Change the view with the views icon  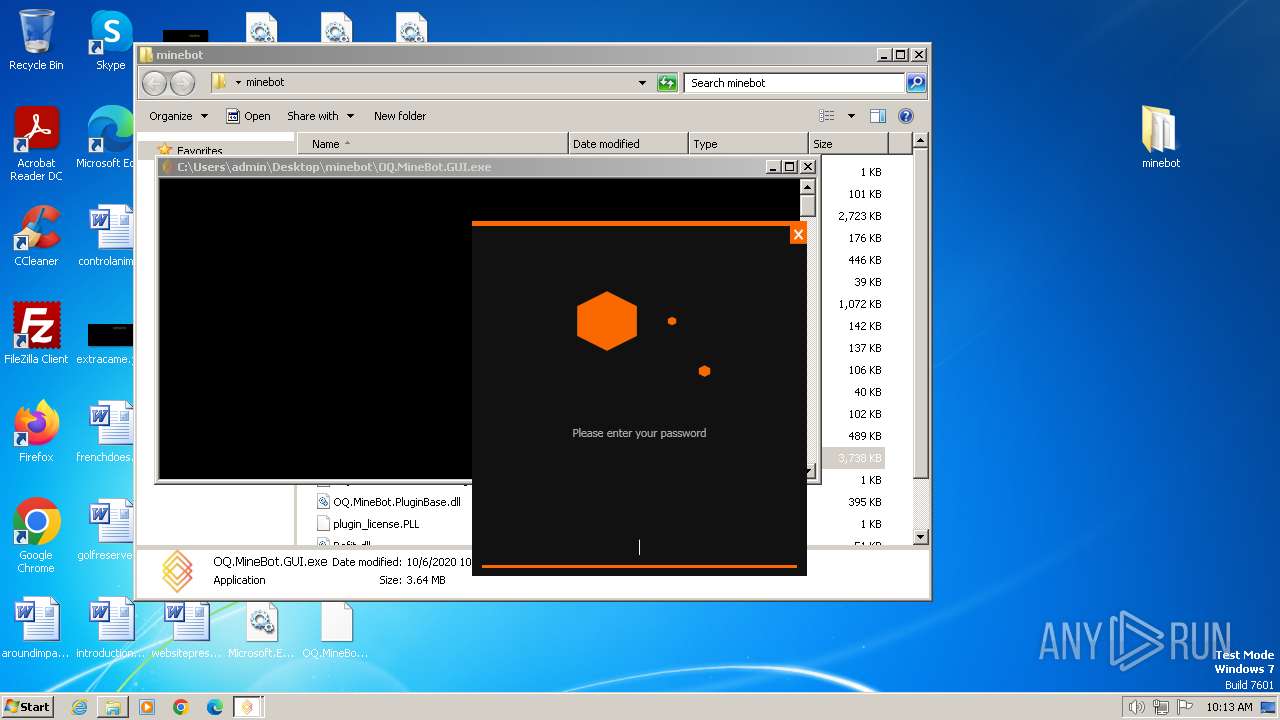[x=827, y=116]
